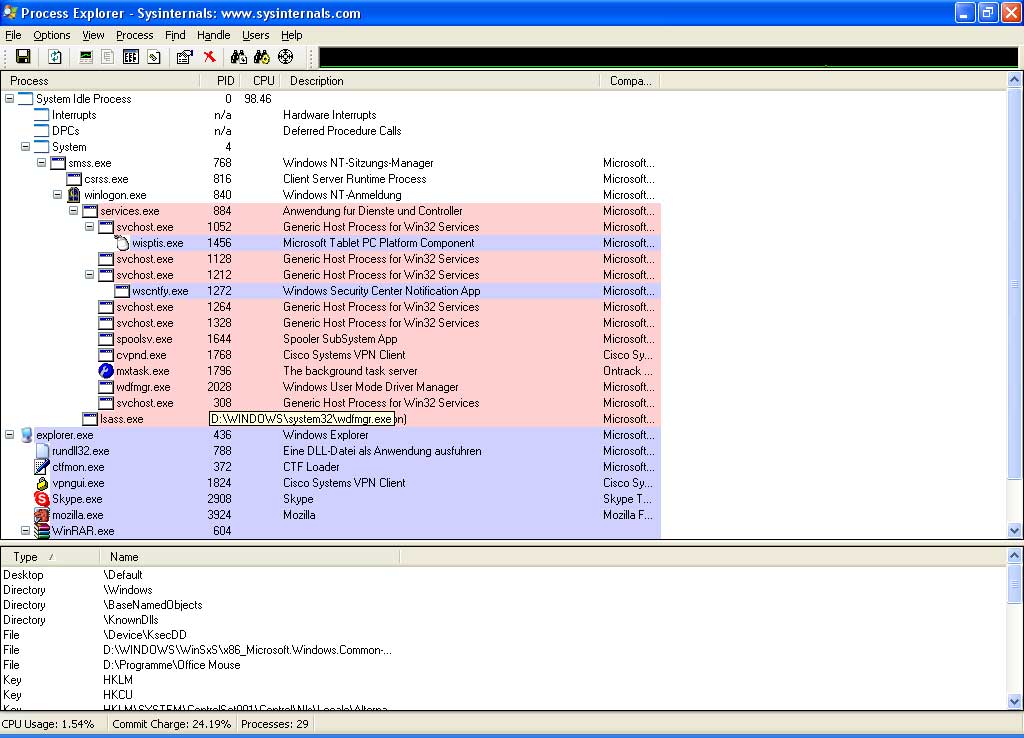Click the Find Handle binoculars icon
Screen dimensions: 1024x738
coord(238,57)
